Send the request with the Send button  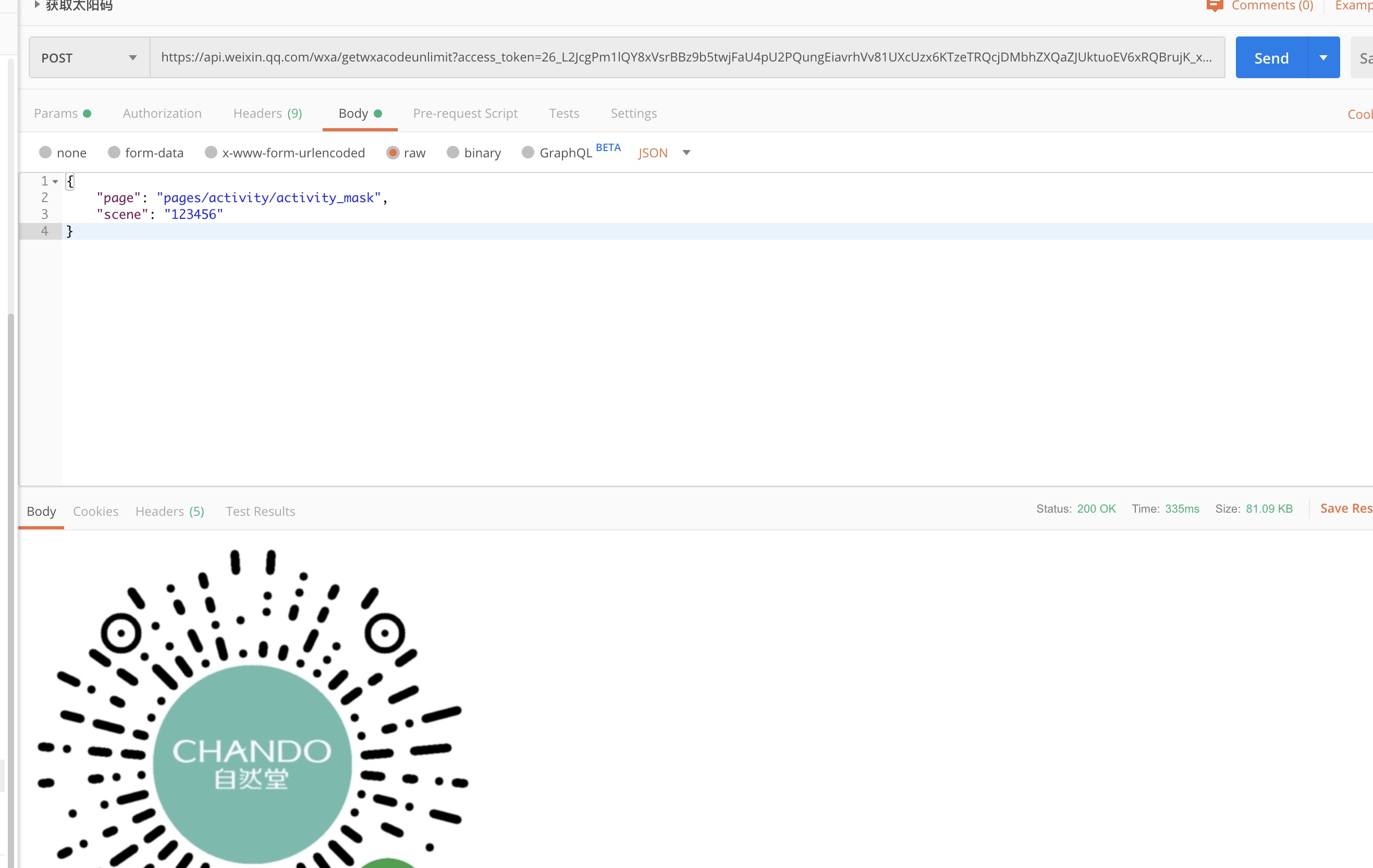1271,57
